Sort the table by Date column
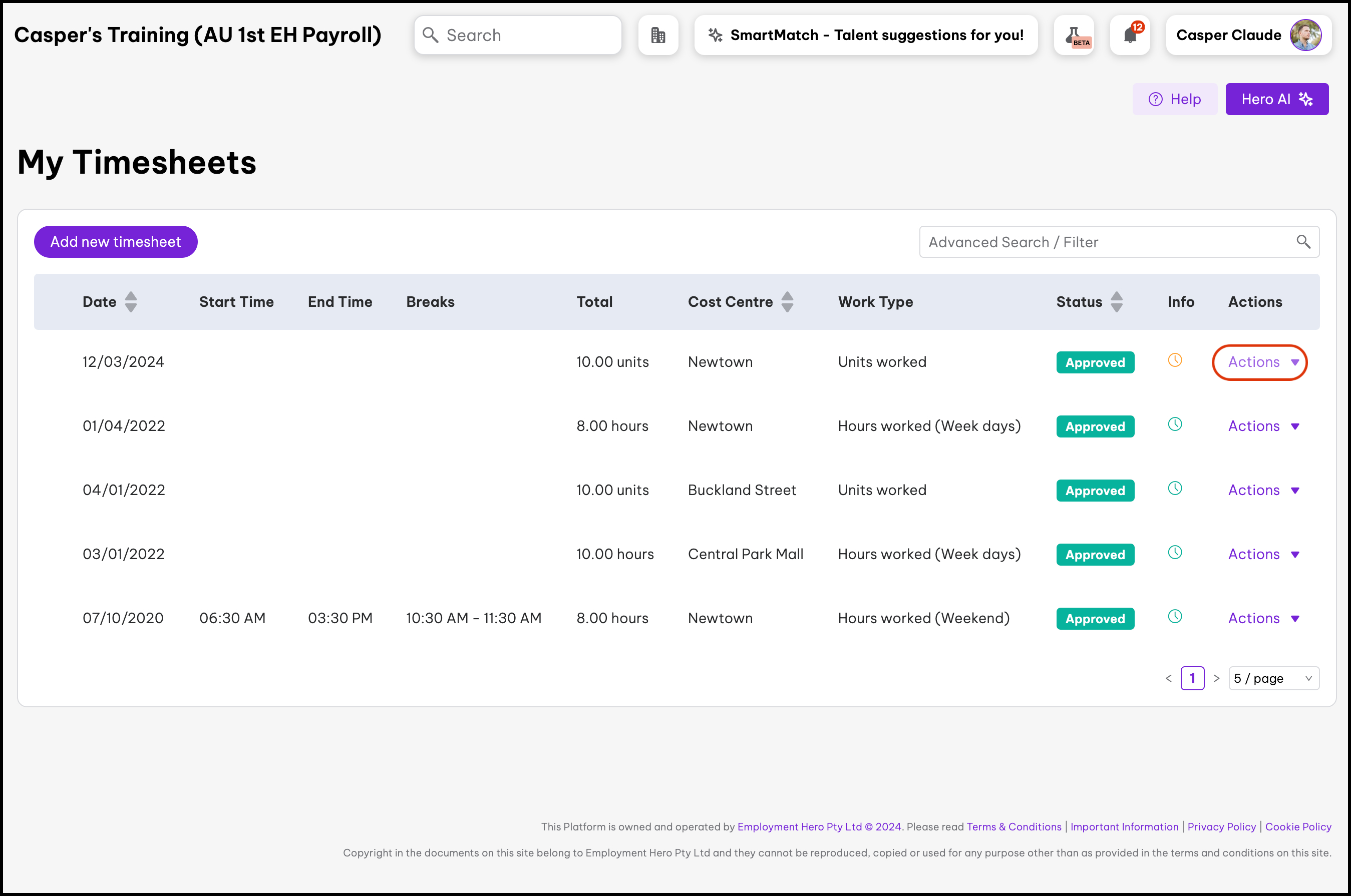1351x896 pixels. point(131,302)
